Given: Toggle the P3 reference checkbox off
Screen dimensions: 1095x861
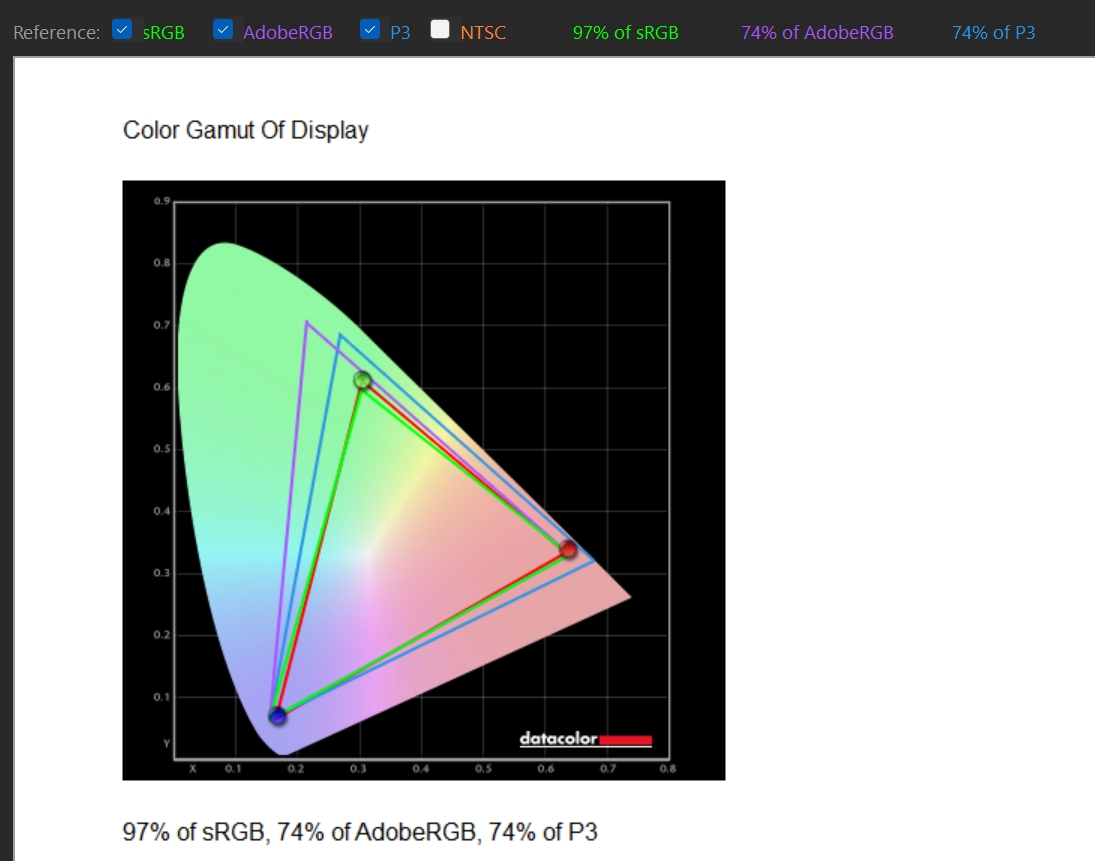Looking at the screenshot, I should click(x=370, y=31).
